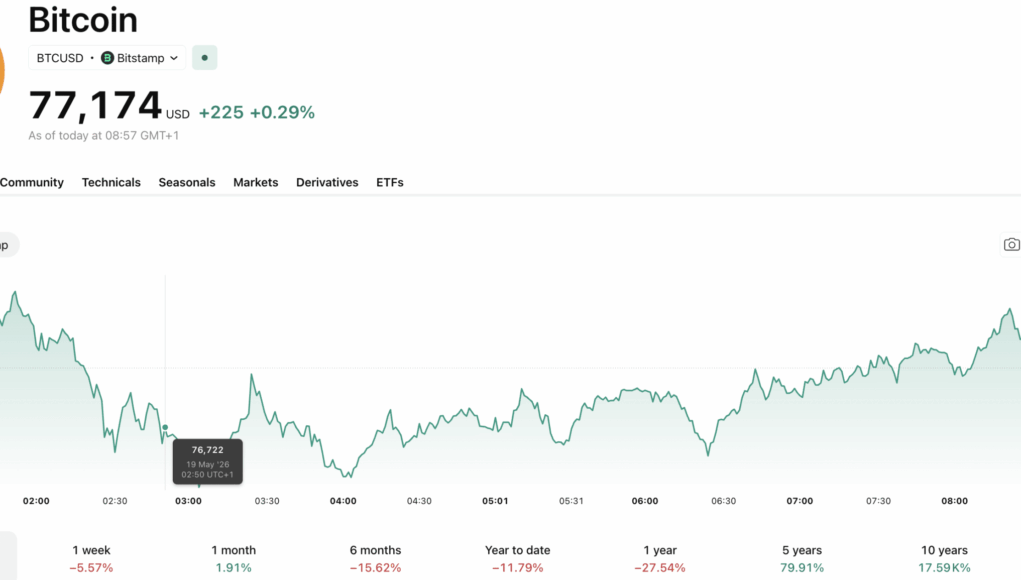Open the Technicals tab

pyautogui.click(x=111, y=182)
